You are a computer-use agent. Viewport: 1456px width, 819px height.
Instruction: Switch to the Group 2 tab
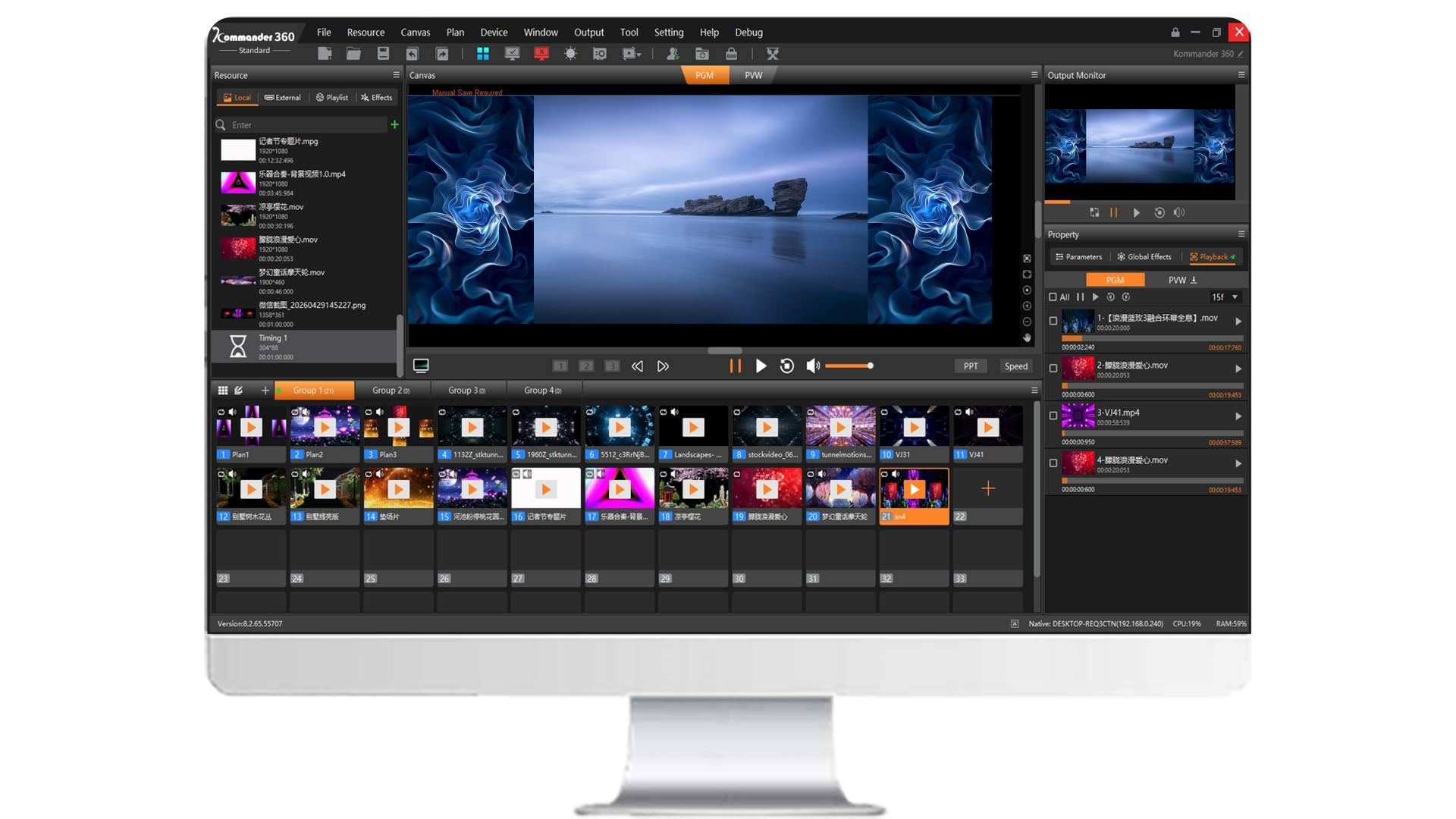391,391
